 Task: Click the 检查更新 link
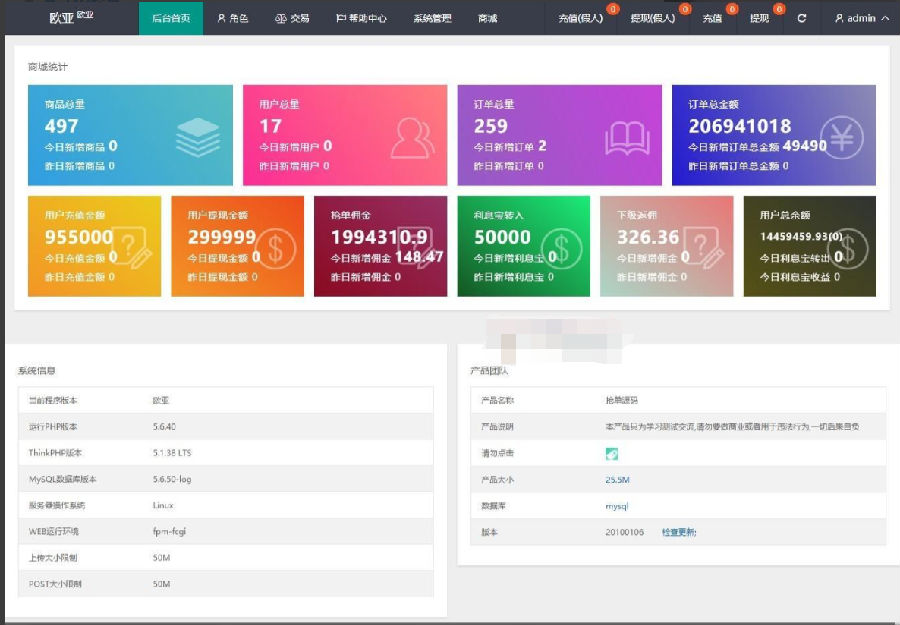[679, 532]
